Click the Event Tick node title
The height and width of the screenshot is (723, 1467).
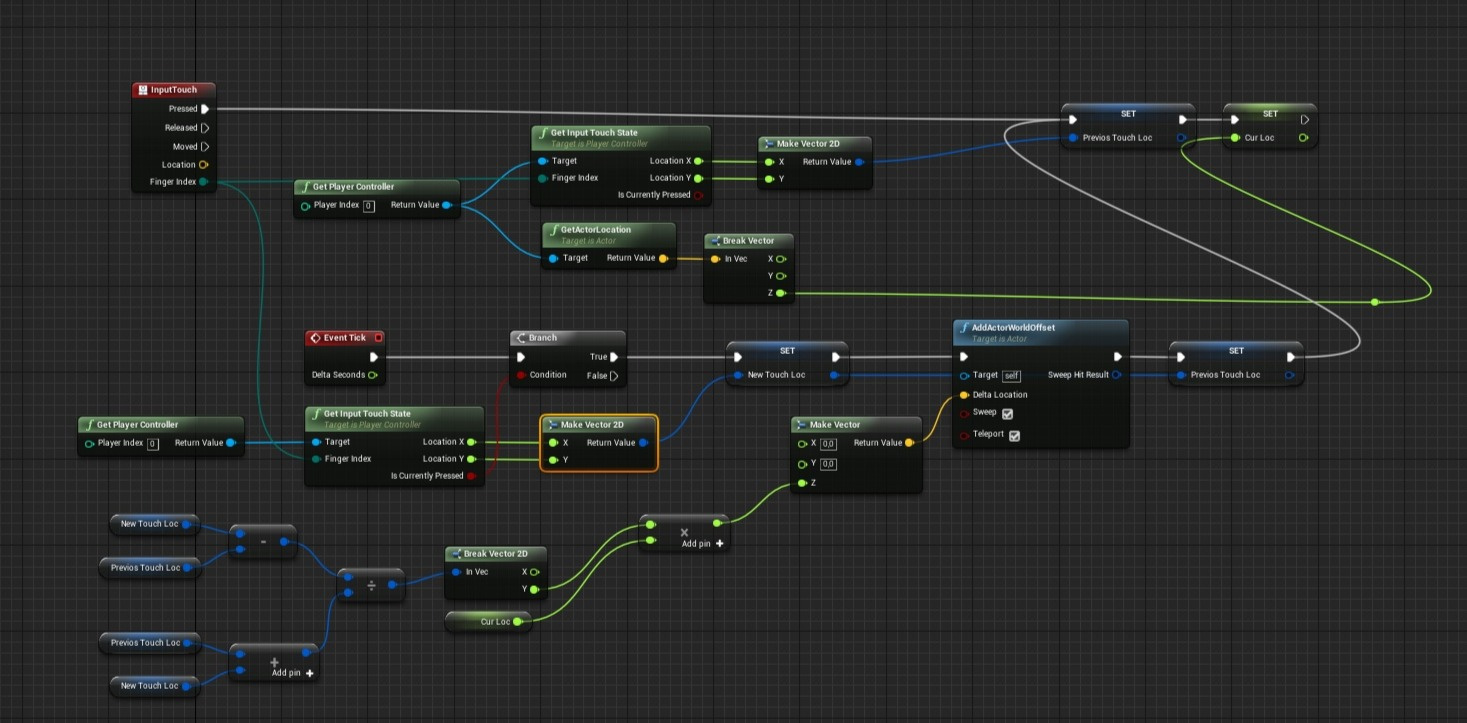tap(345, 338)
